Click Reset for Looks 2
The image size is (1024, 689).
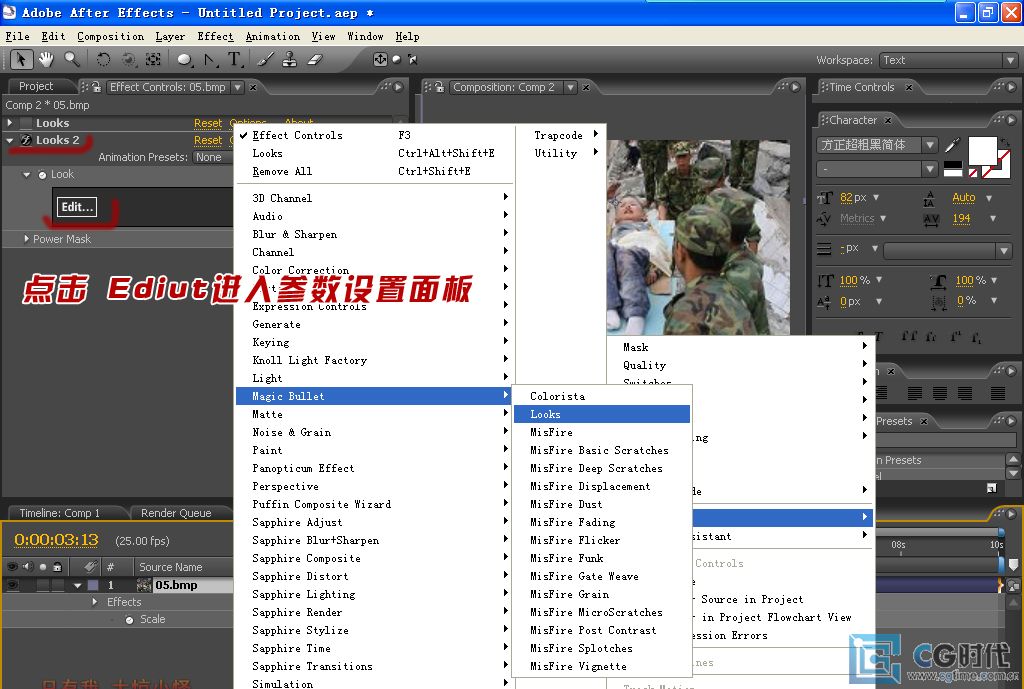pos(208,140)
